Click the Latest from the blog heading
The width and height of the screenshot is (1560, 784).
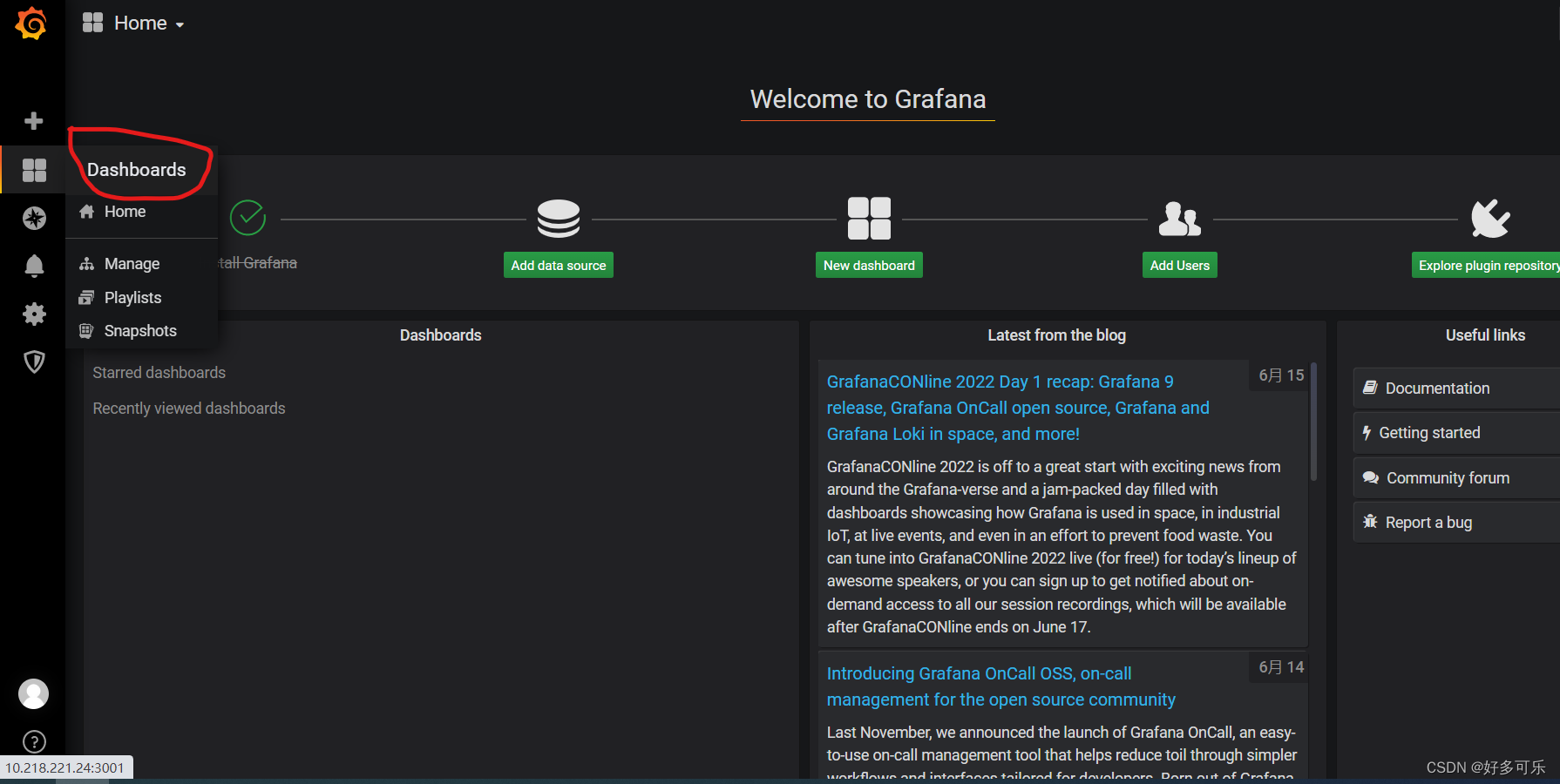click(1056, 335)
